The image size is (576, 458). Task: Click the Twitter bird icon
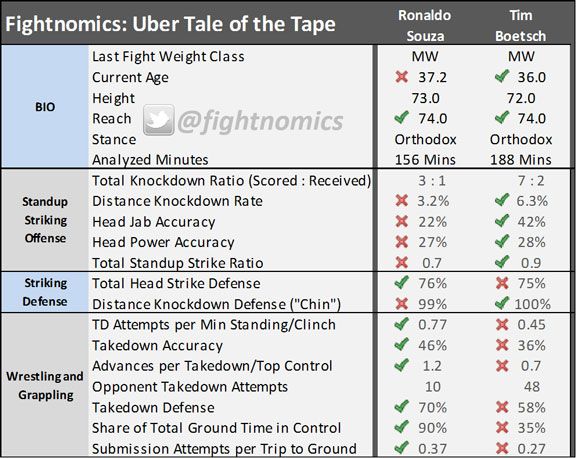click(x=159, y=120)
